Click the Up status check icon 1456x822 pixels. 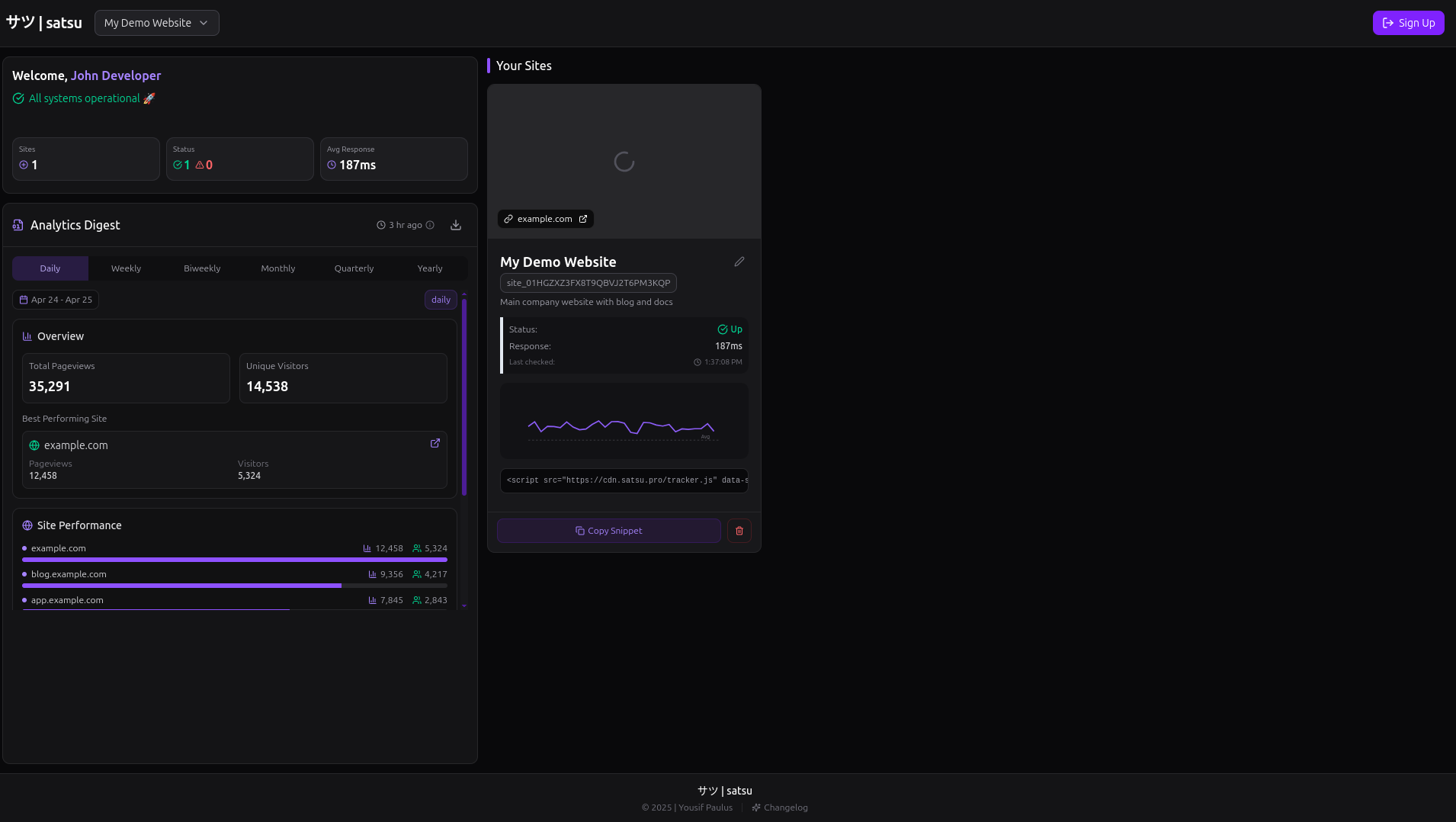(x=723, y=329)
